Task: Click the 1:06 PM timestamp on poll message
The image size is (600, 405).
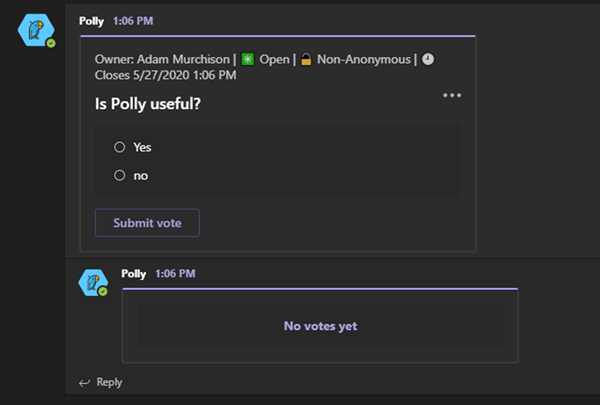Action: coord(134,20)
